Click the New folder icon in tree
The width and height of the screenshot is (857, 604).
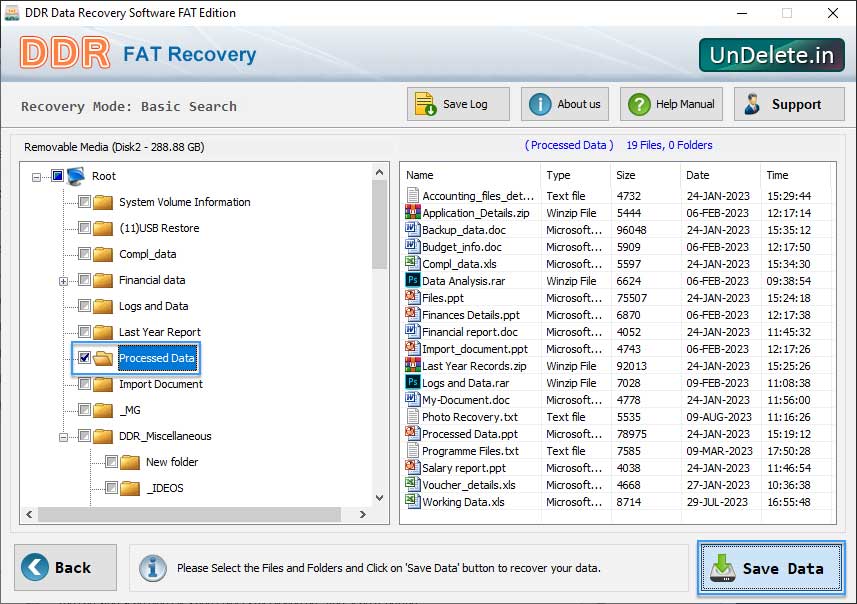click(130, 462)
